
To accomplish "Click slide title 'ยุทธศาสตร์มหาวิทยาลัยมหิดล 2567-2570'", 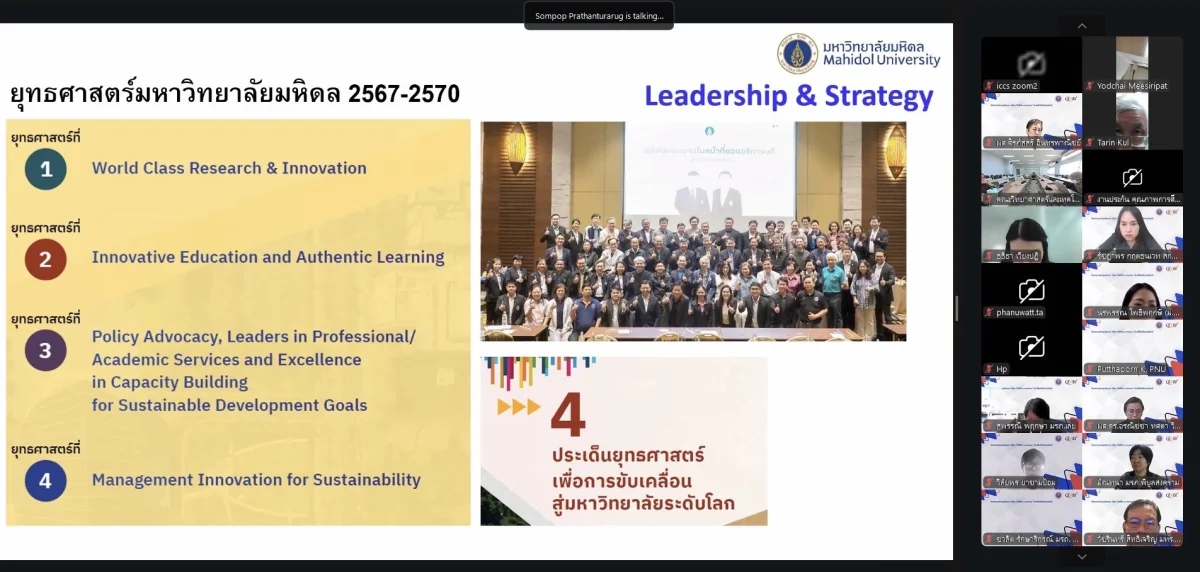I will 235,94.
